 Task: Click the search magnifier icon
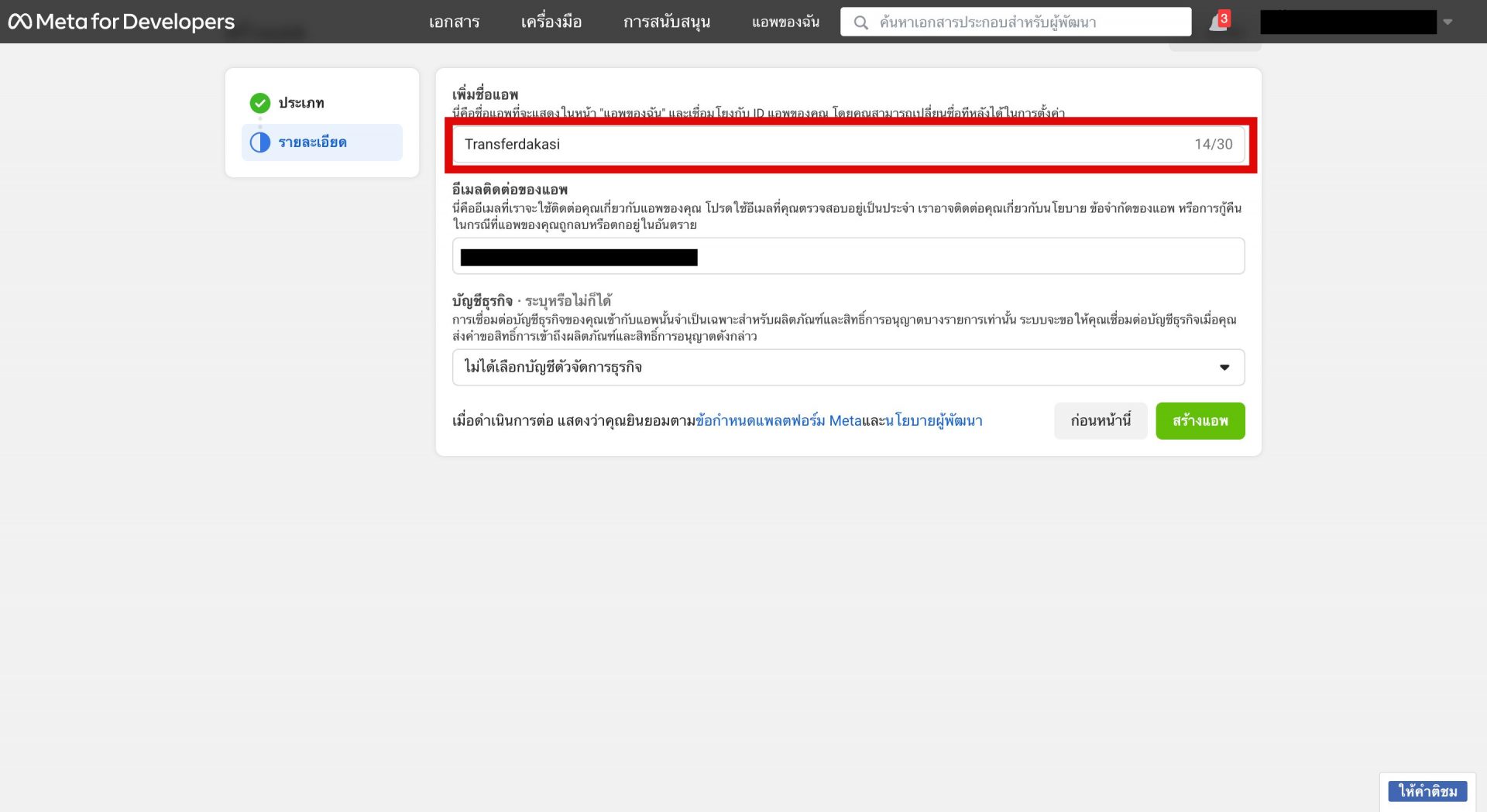pyautogui.click(x=861, y=22)
